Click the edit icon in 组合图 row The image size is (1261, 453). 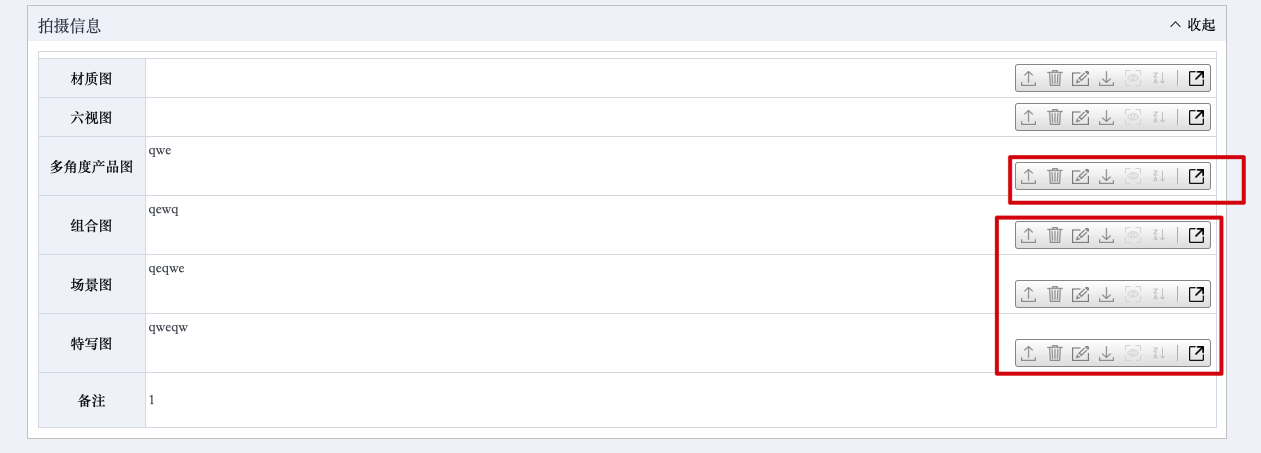[1080, 235]
